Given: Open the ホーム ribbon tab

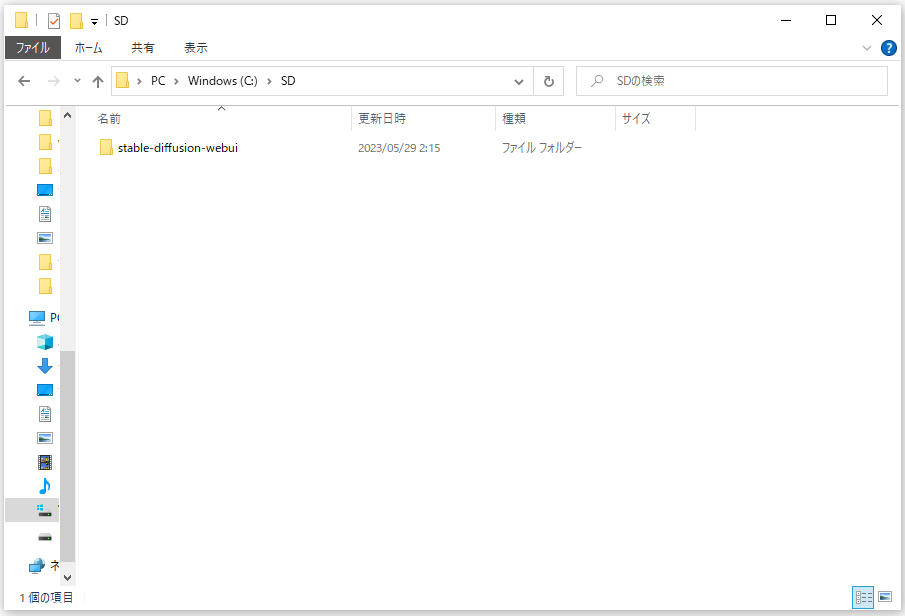Looking at the screenshot, I should point(88,48).
